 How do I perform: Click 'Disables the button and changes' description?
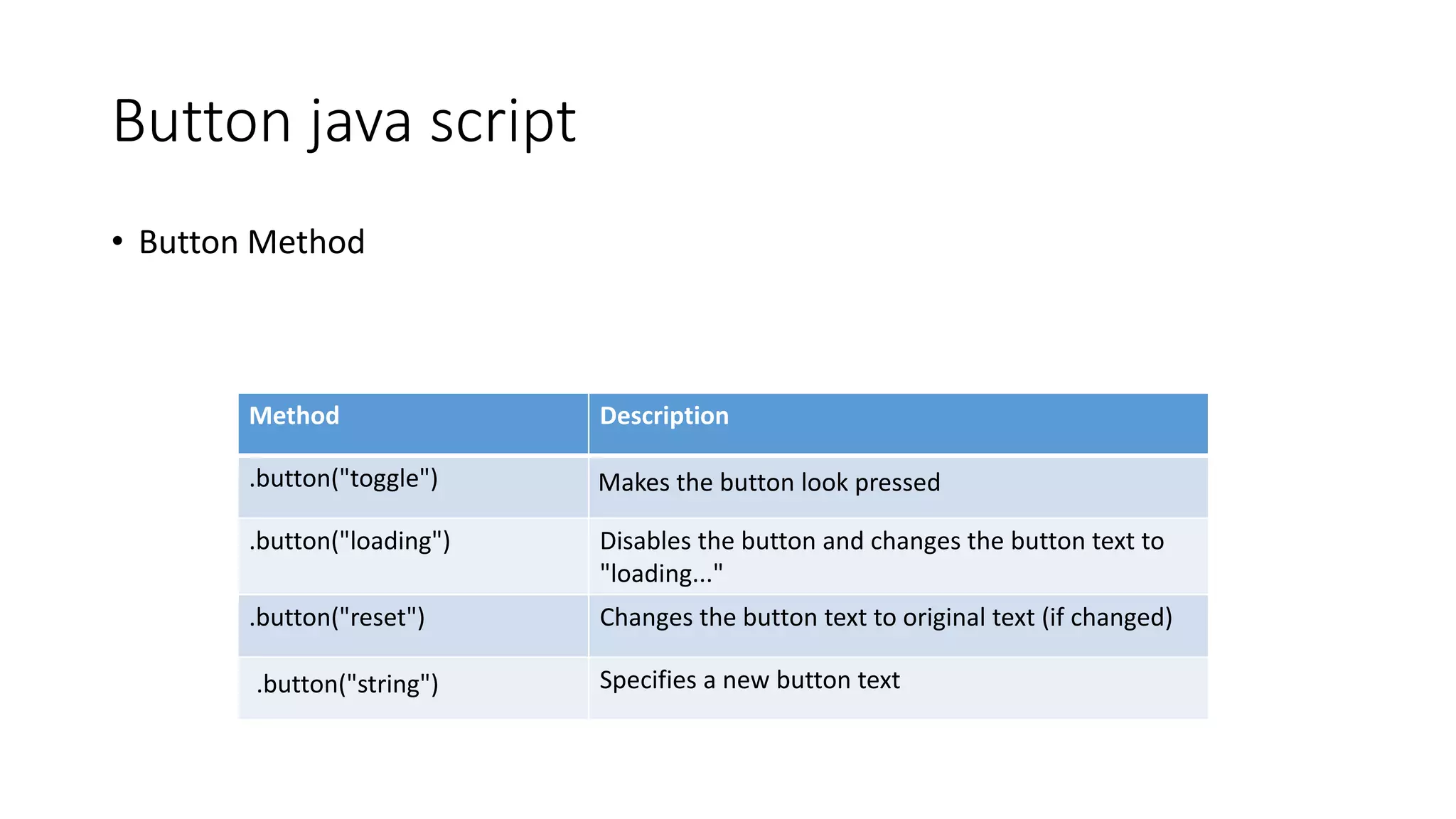pos(882,541)
